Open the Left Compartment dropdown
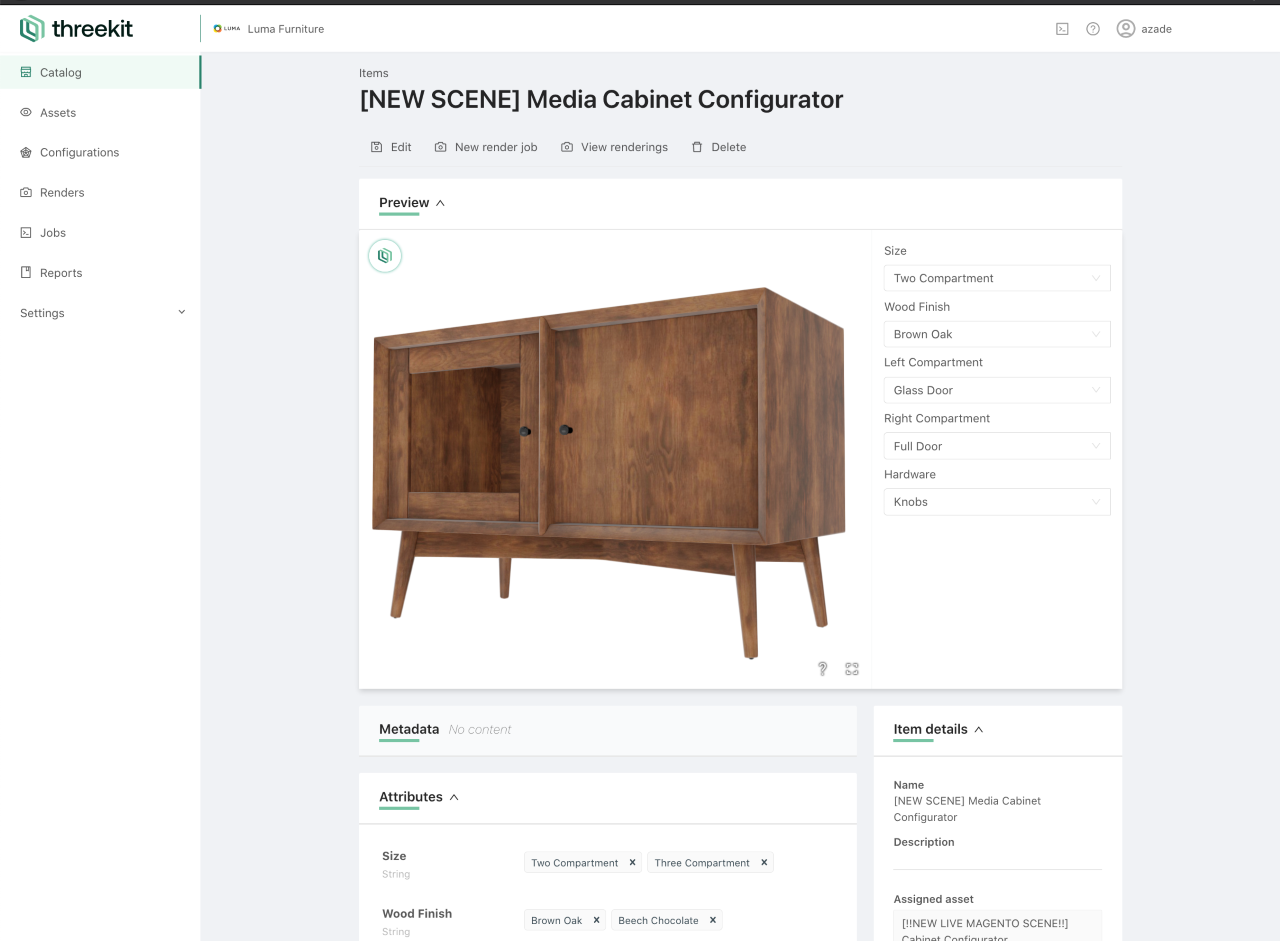The image size is (1280, 941). [997, 390]
